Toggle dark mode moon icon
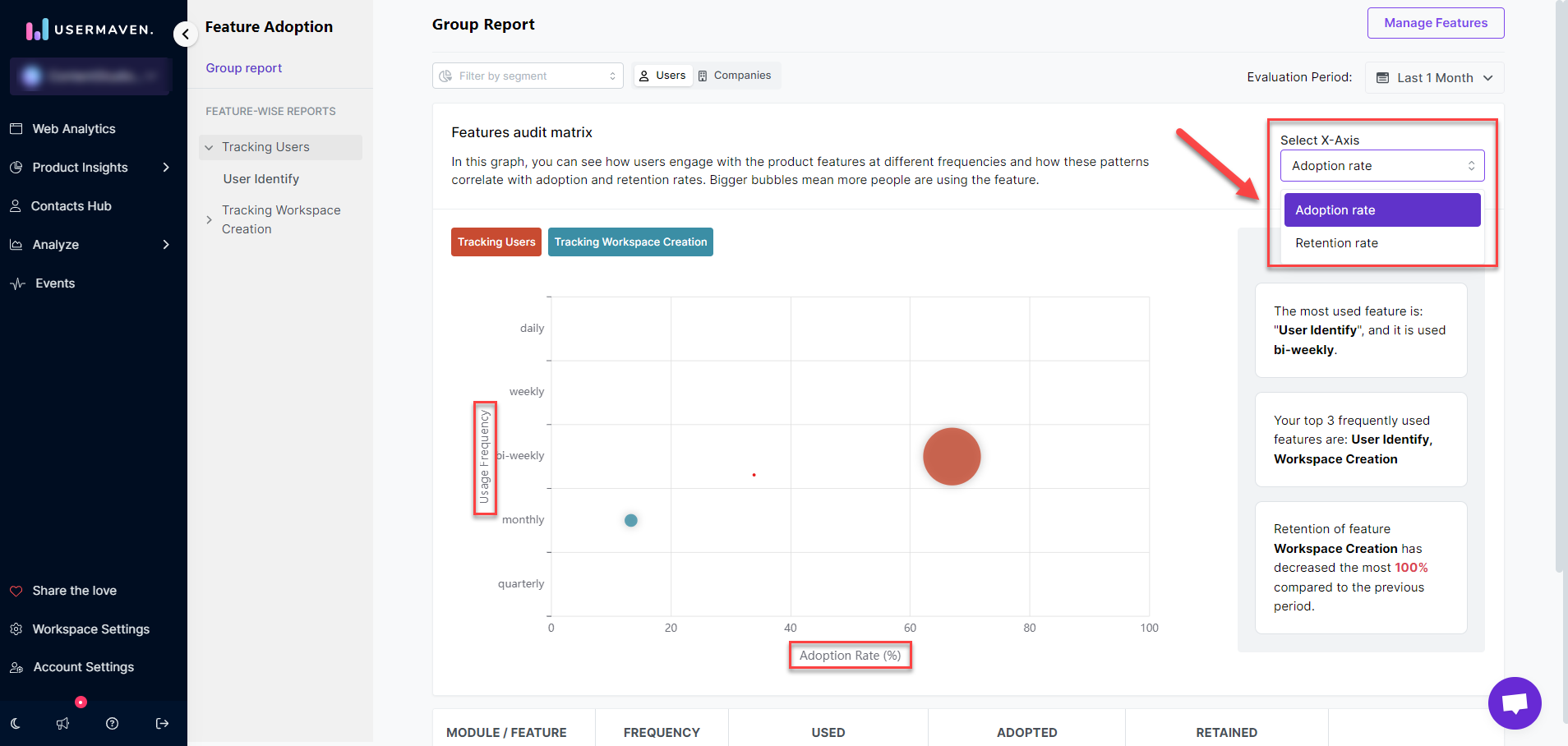Viewport: 1568px width, 746px height. [x=16, y=723]
